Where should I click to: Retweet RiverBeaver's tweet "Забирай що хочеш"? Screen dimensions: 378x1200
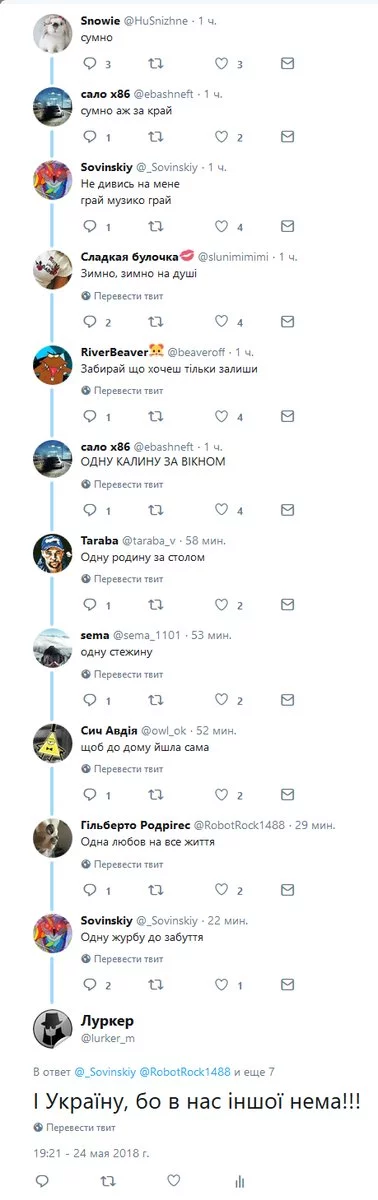point(154,416)
